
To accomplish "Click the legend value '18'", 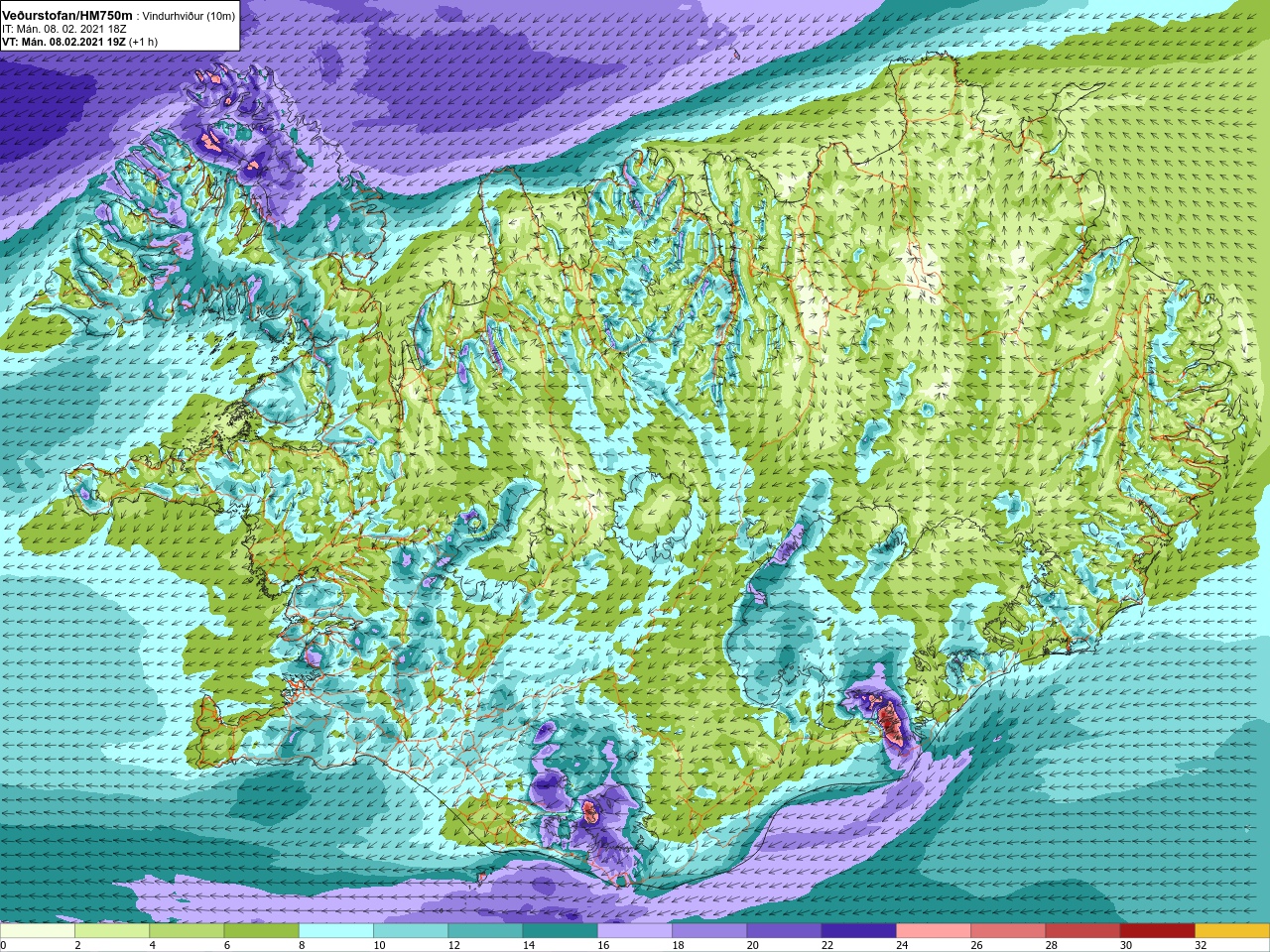I will (678, 945).
